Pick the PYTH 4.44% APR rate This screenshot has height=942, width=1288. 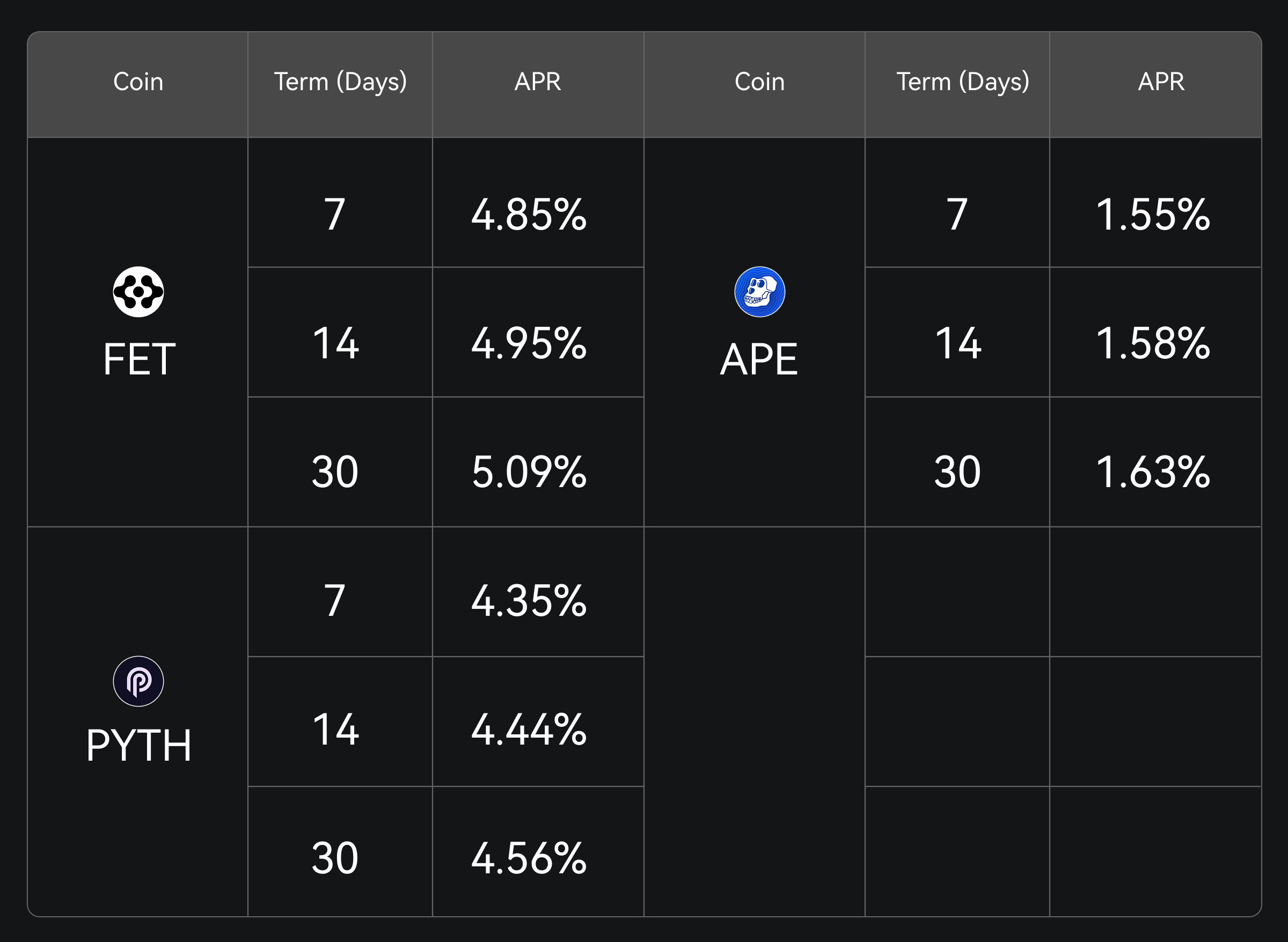tap(529, 730)
